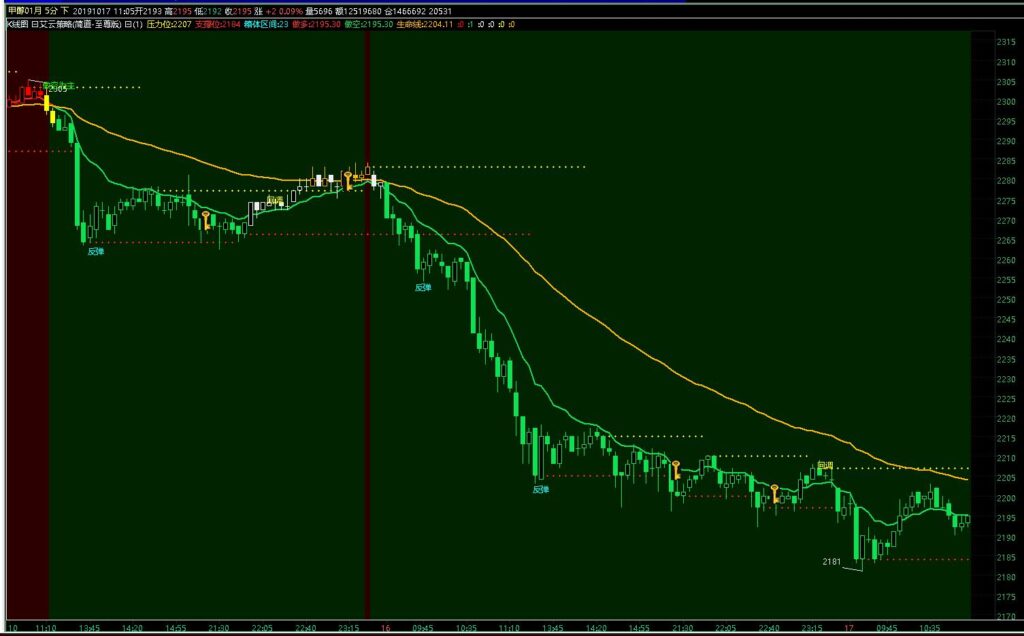Click the 2305 high price label

57,90
